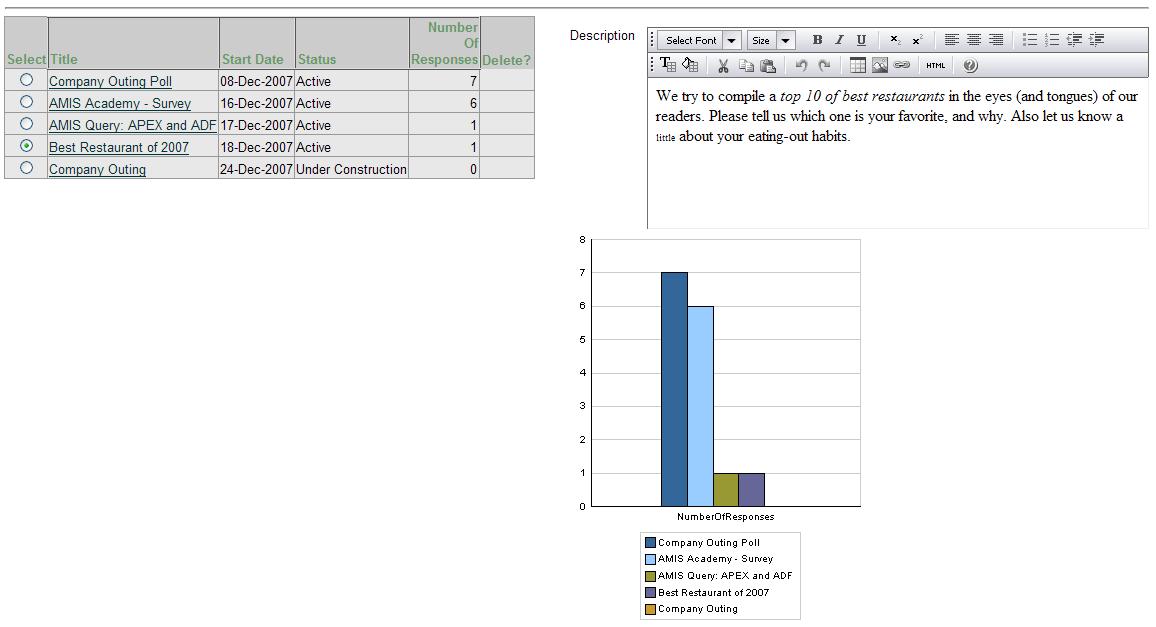This screenshot has height=627, width=1156.
Task: Open the editor help icon
Action: (970, 66)
